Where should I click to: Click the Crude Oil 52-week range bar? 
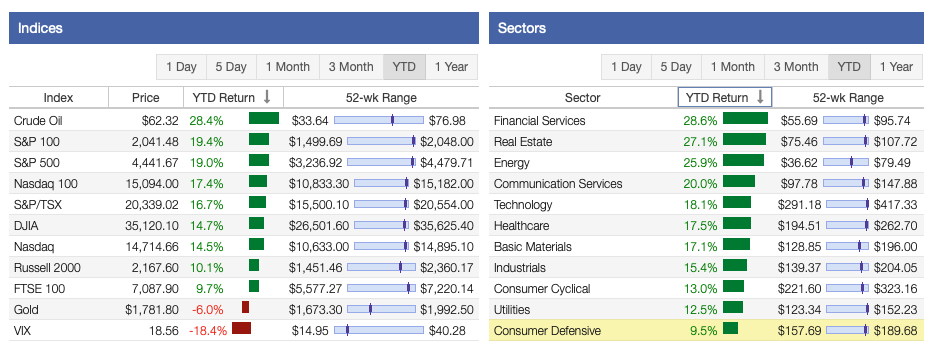click(x=379, y=121)
